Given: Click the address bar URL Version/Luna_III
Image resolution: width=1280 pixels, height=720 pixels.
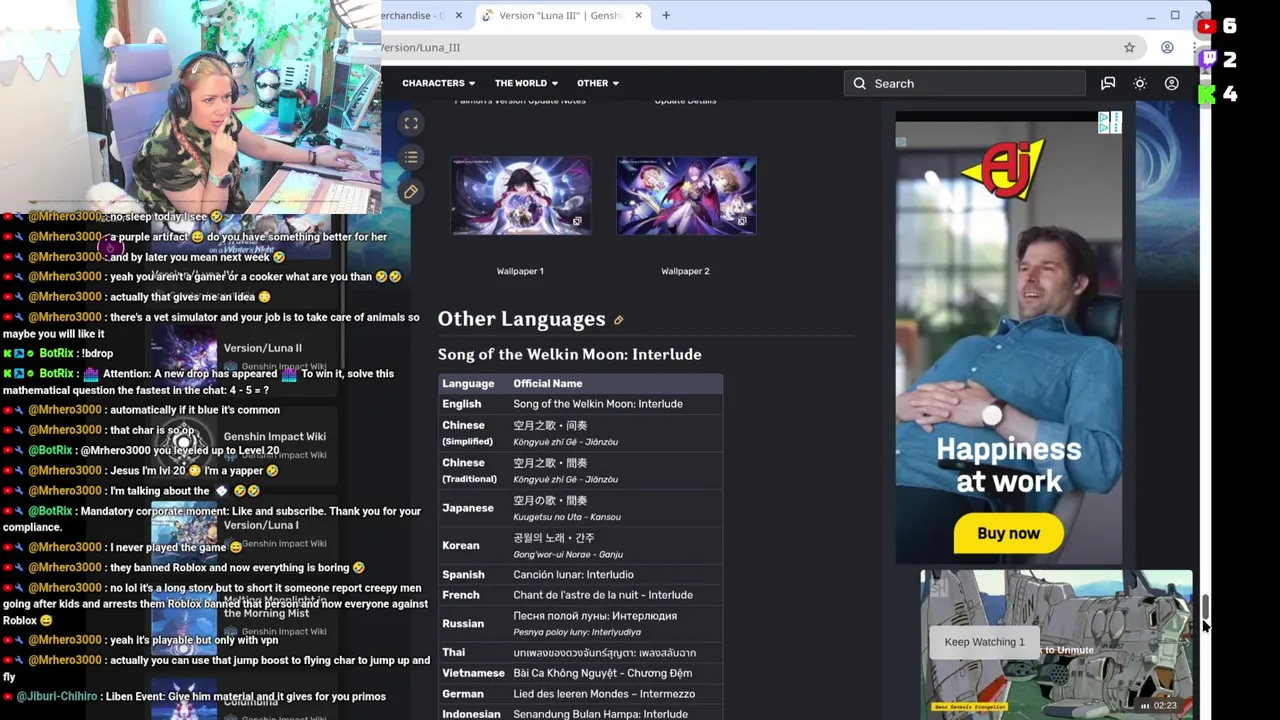Looking at the screenshot, I should coord(420,47).
